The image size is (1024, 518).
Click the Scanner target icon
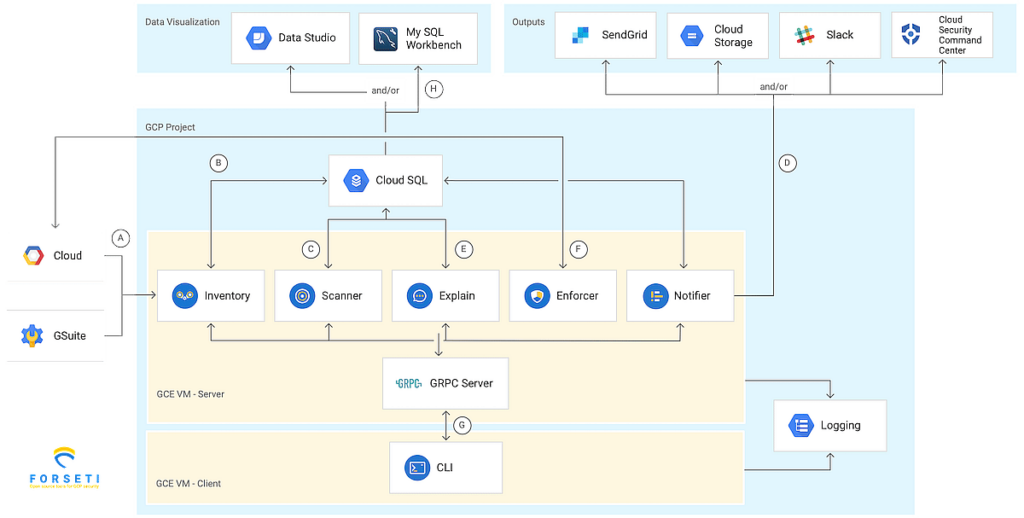(302, 296)
